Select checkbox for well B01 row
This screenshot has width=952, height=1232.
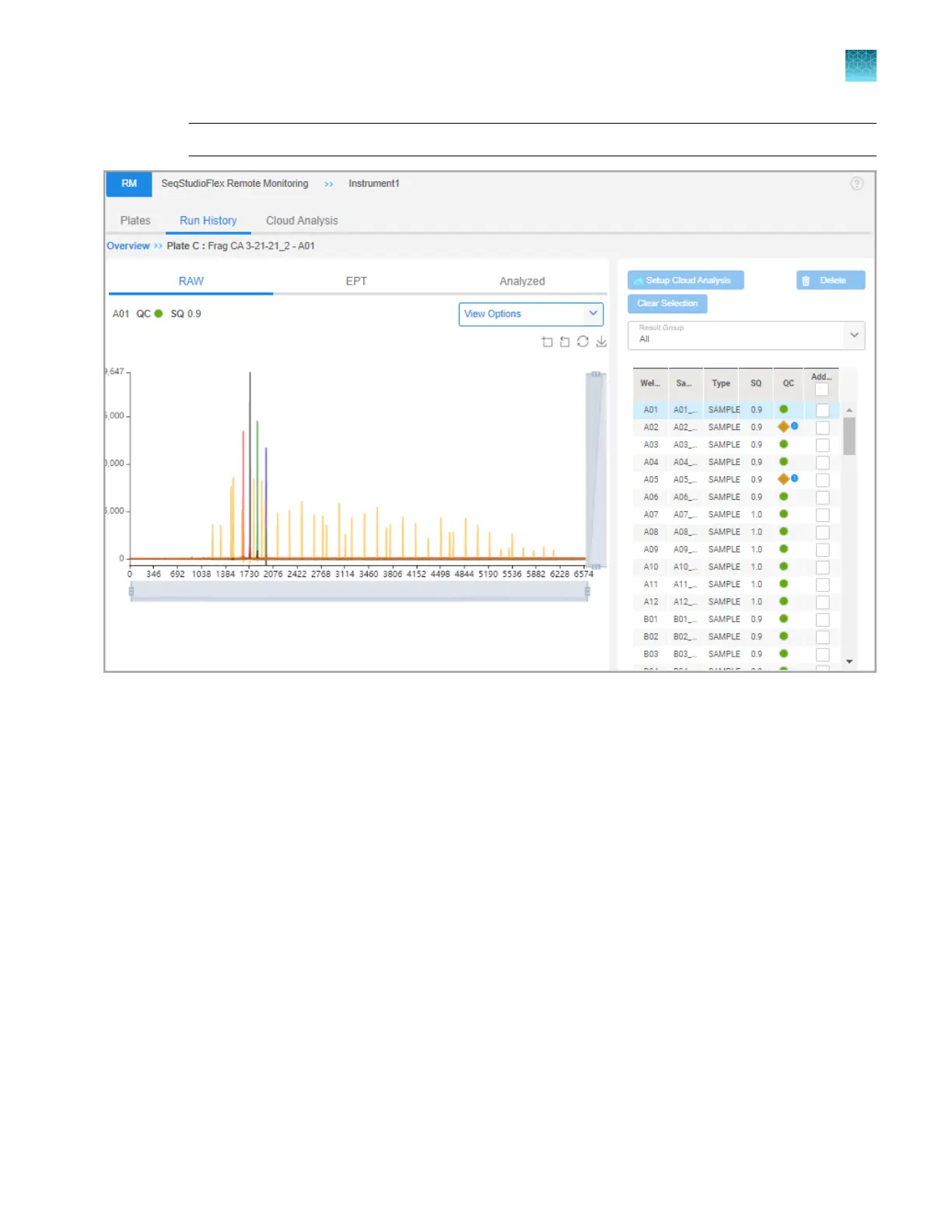pos(822,620)
